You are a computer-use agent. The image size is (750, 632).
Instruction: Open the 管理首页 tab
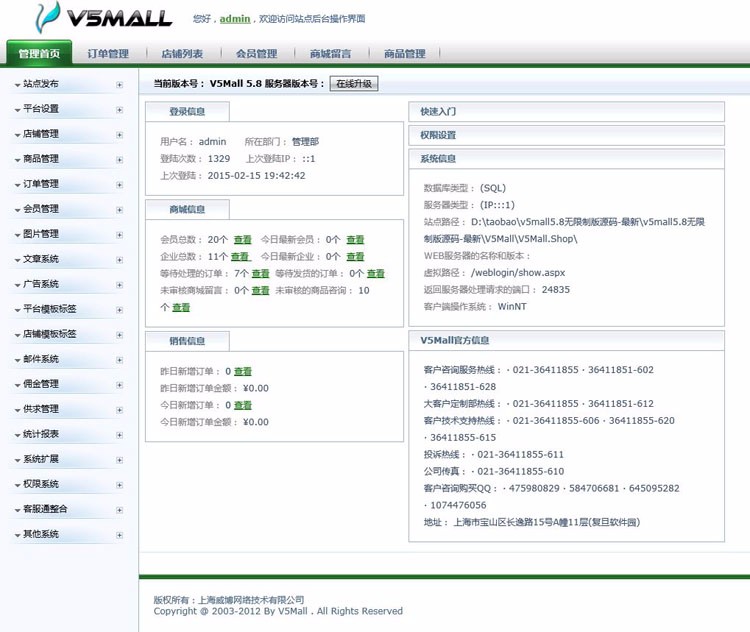[x=39, y=53]
